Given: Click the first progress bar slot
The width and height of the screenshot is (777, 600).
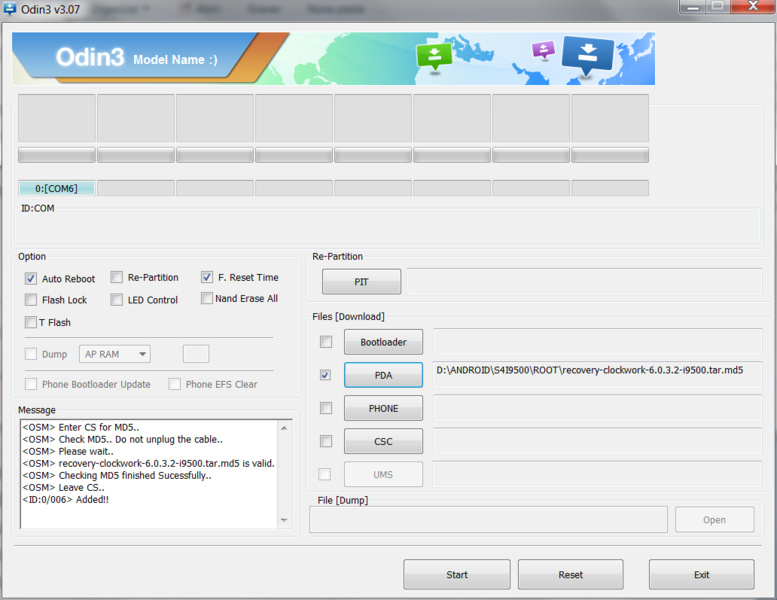Looking at the screenshot, I should pos(56,155).
